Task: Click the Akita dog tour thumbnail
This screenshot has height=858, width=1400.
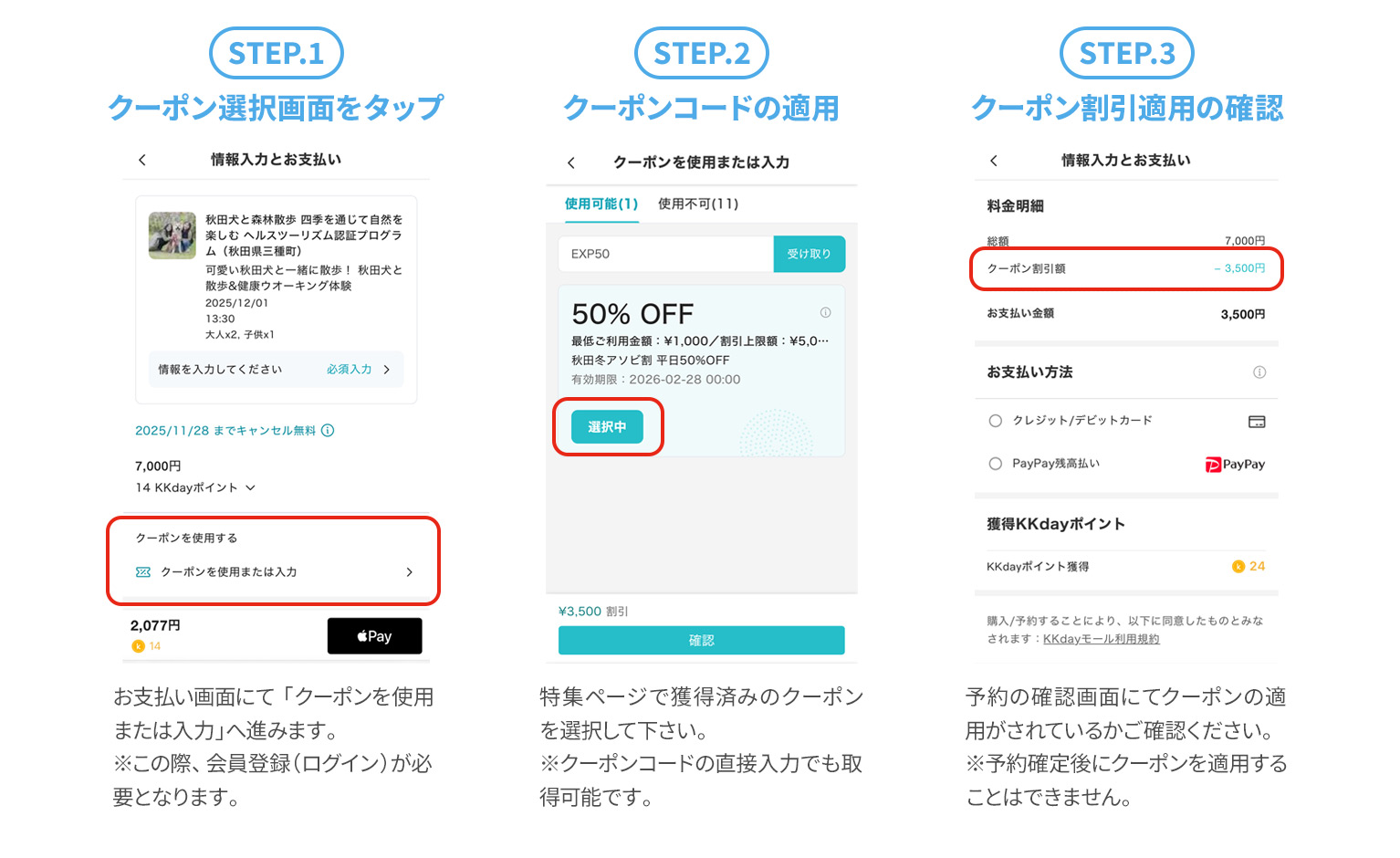Action: click(172, 235)
